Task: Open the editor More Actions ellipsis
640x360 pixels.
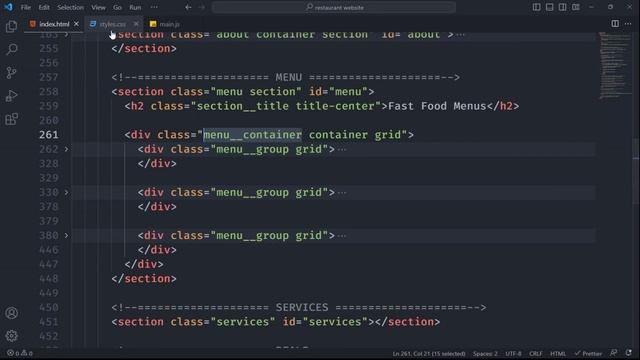Action: [628, 24]
